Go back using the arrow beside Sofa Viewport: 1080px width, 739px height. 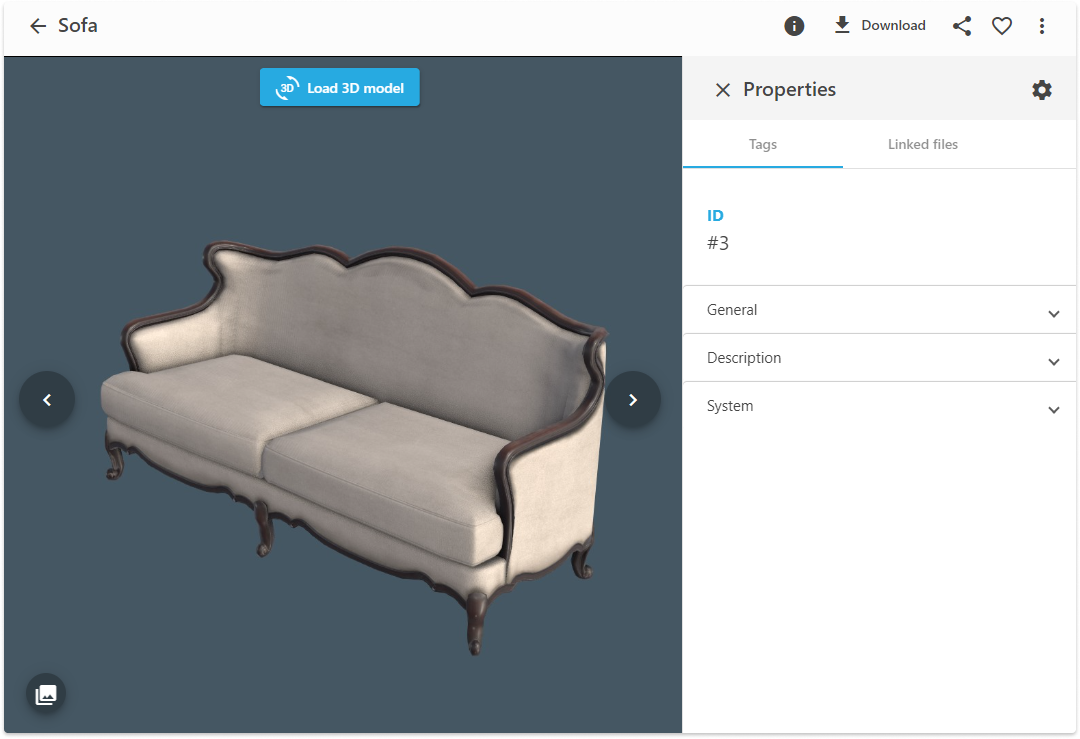pos(38,26)
